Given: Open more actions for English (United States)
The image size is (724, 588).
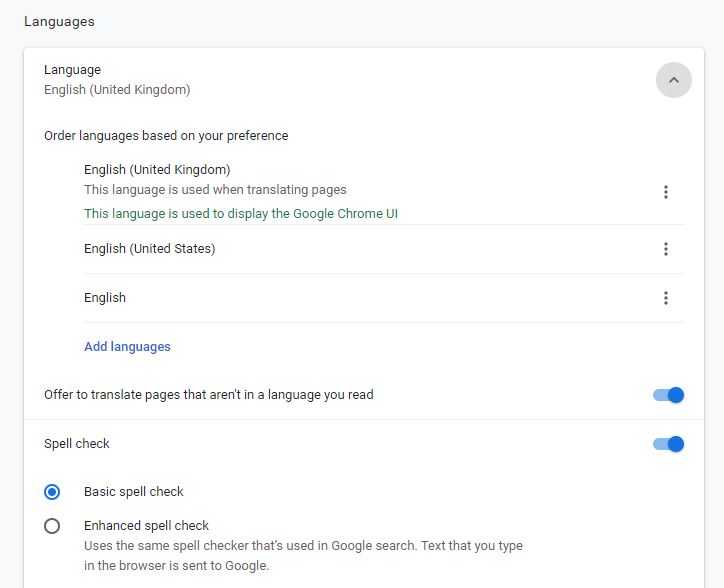Looking at the screenshot, I should coord(665,249).
